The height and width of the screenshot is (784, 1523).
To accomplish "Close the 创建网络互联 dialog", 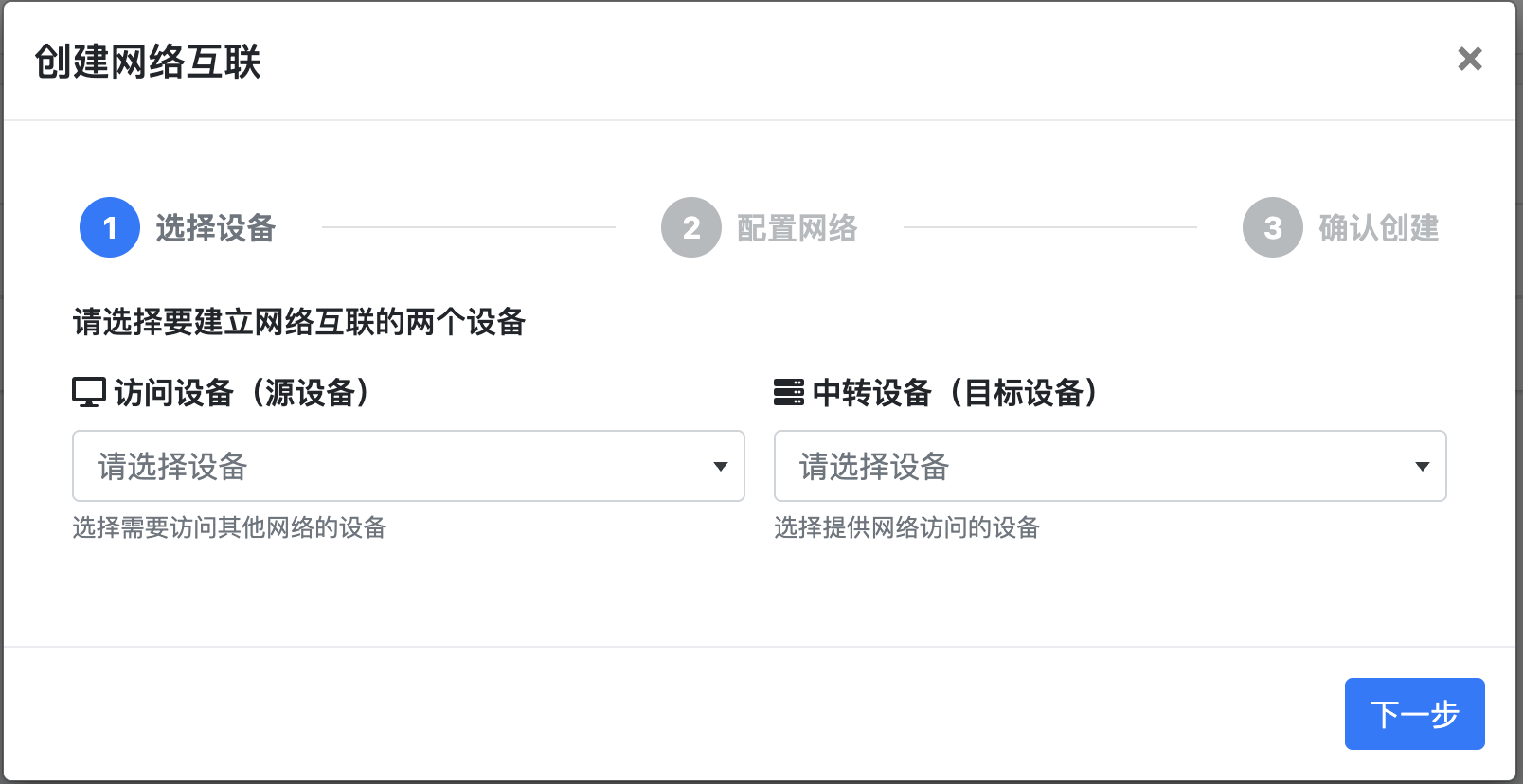I will tap(1469, 59).
